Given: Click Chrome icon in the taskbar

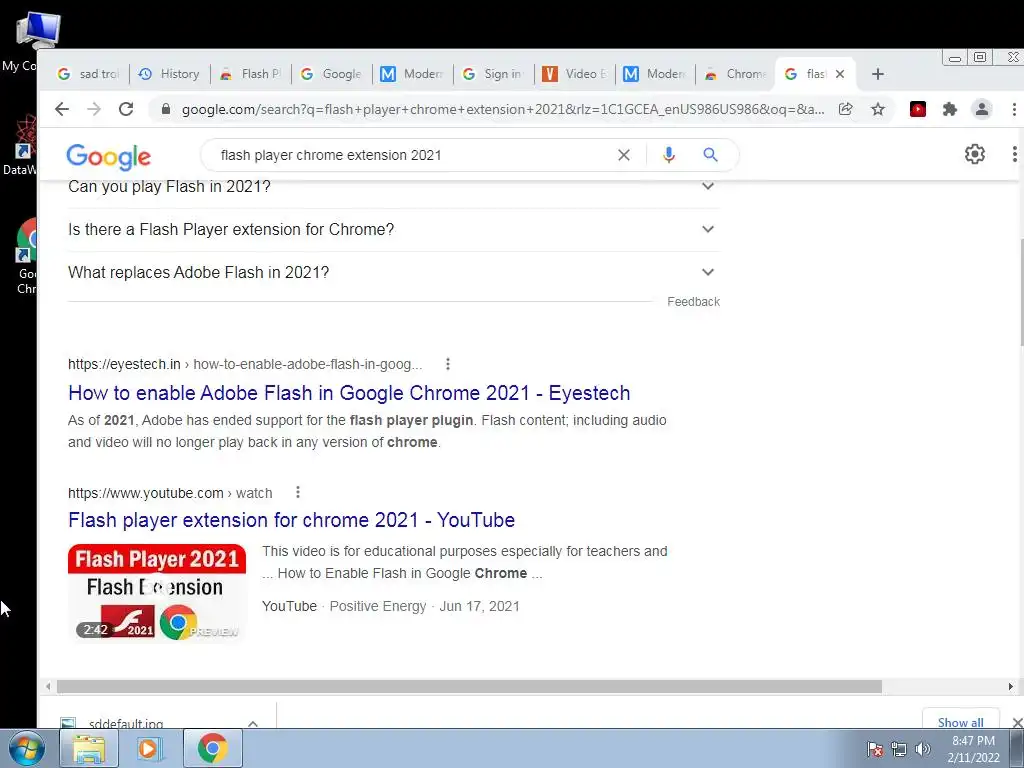Looking at the screenshot, I should [x=212, y=748].
